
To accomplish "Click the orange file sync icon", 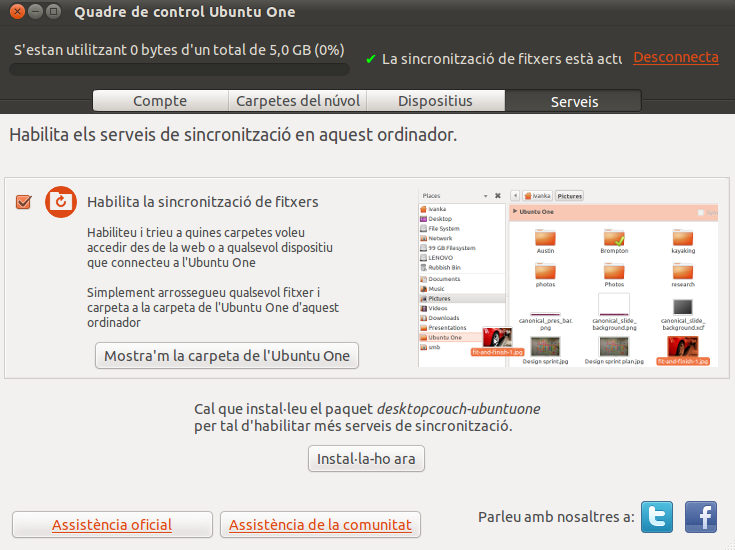I will tap(61, 202).
